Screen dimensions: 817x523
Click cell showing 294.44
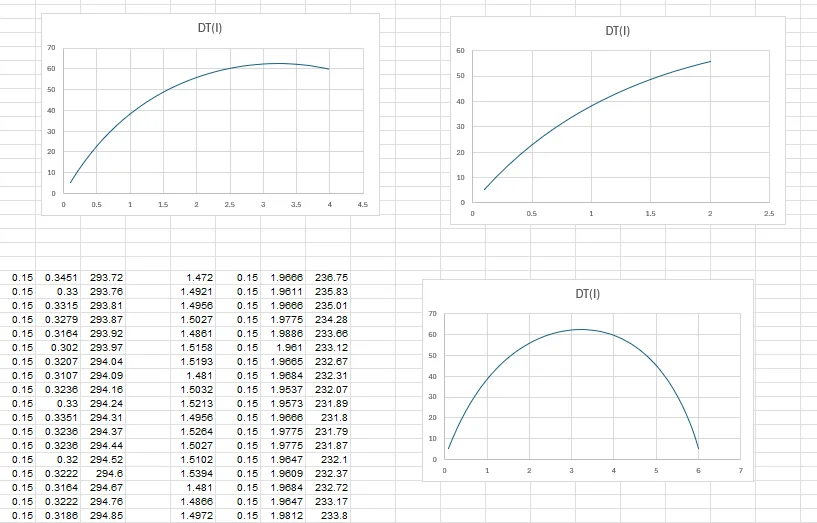point(103,446)
